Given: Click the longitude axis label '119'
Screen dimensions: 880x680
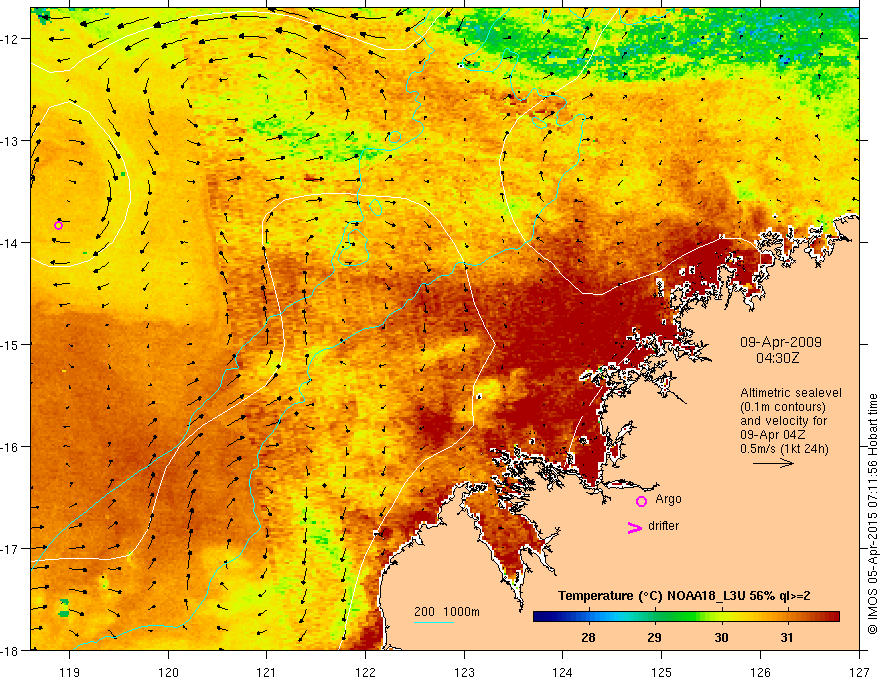Looking at the screenshot, I should click(69, 672).
